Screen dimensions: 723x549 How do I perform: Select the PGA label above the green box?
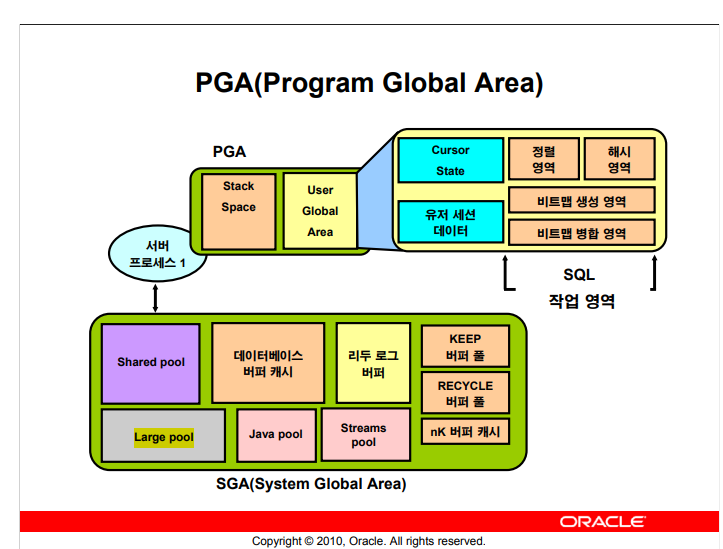pos(229,152)
